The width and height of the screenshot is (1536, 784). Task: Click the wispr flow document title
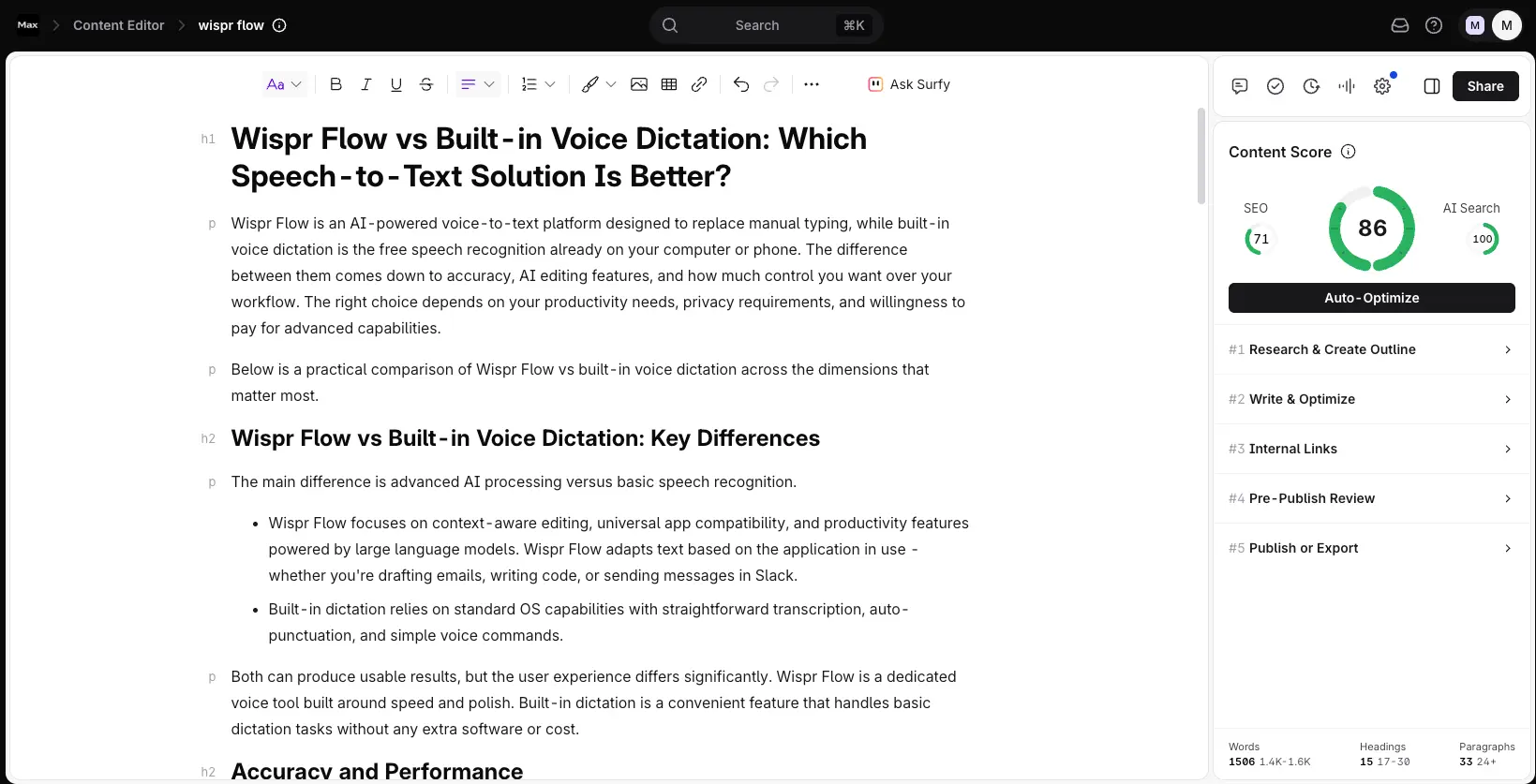point(231,25)
